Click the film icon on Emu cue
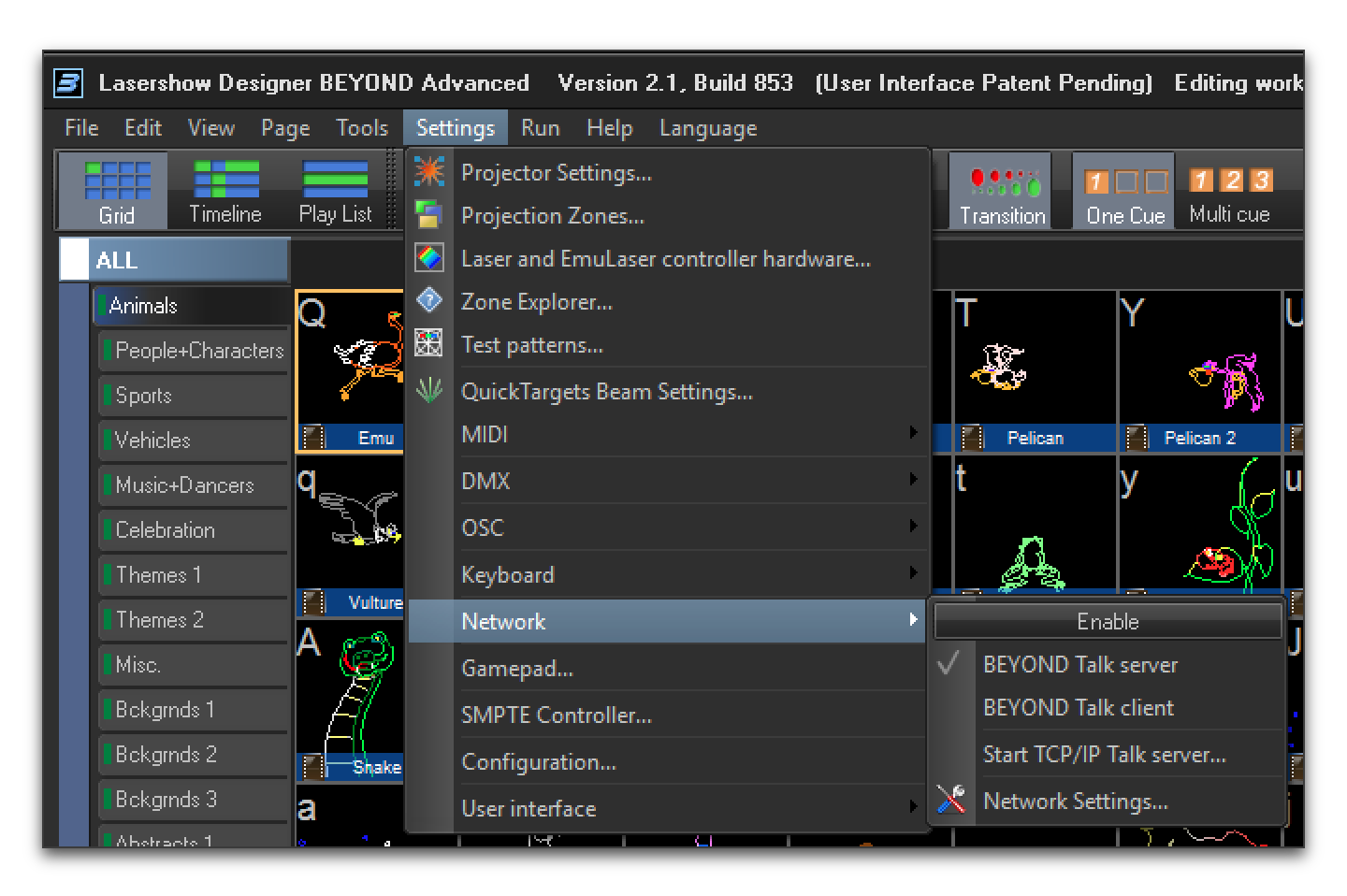 coord(314,438)
